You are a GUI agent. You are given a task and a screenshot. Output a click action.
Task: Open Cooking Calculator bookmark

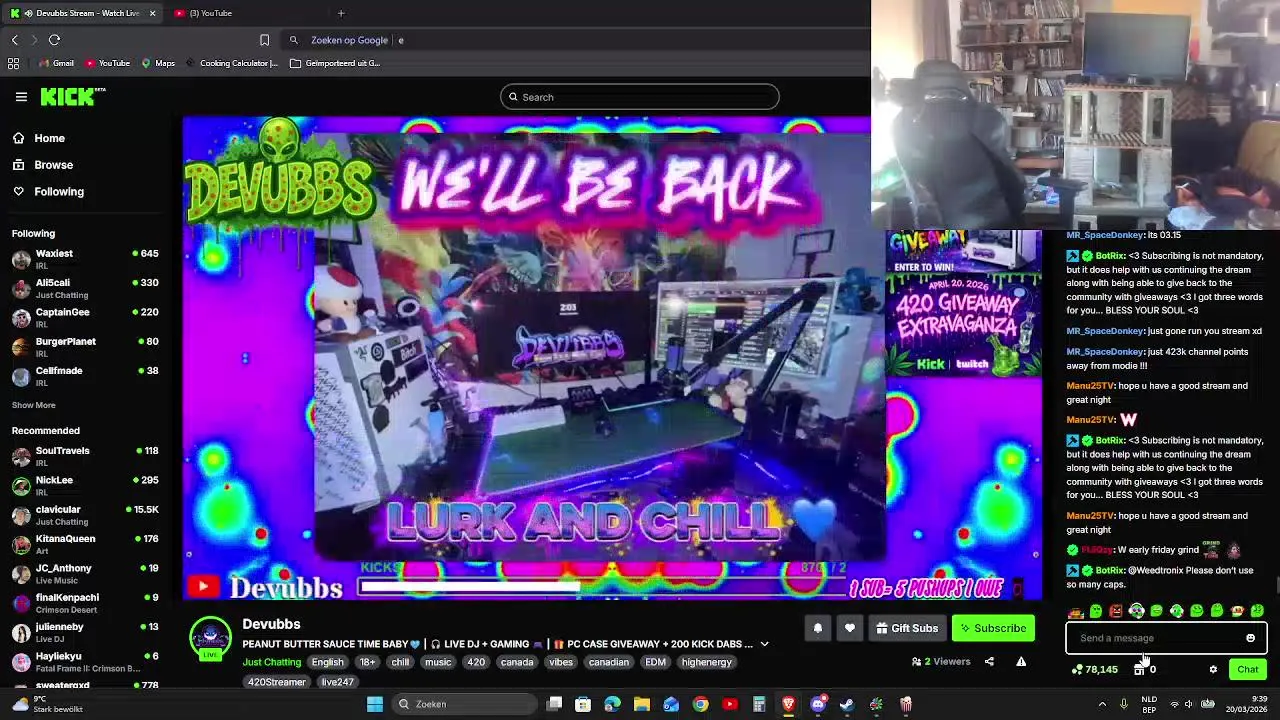232,63
